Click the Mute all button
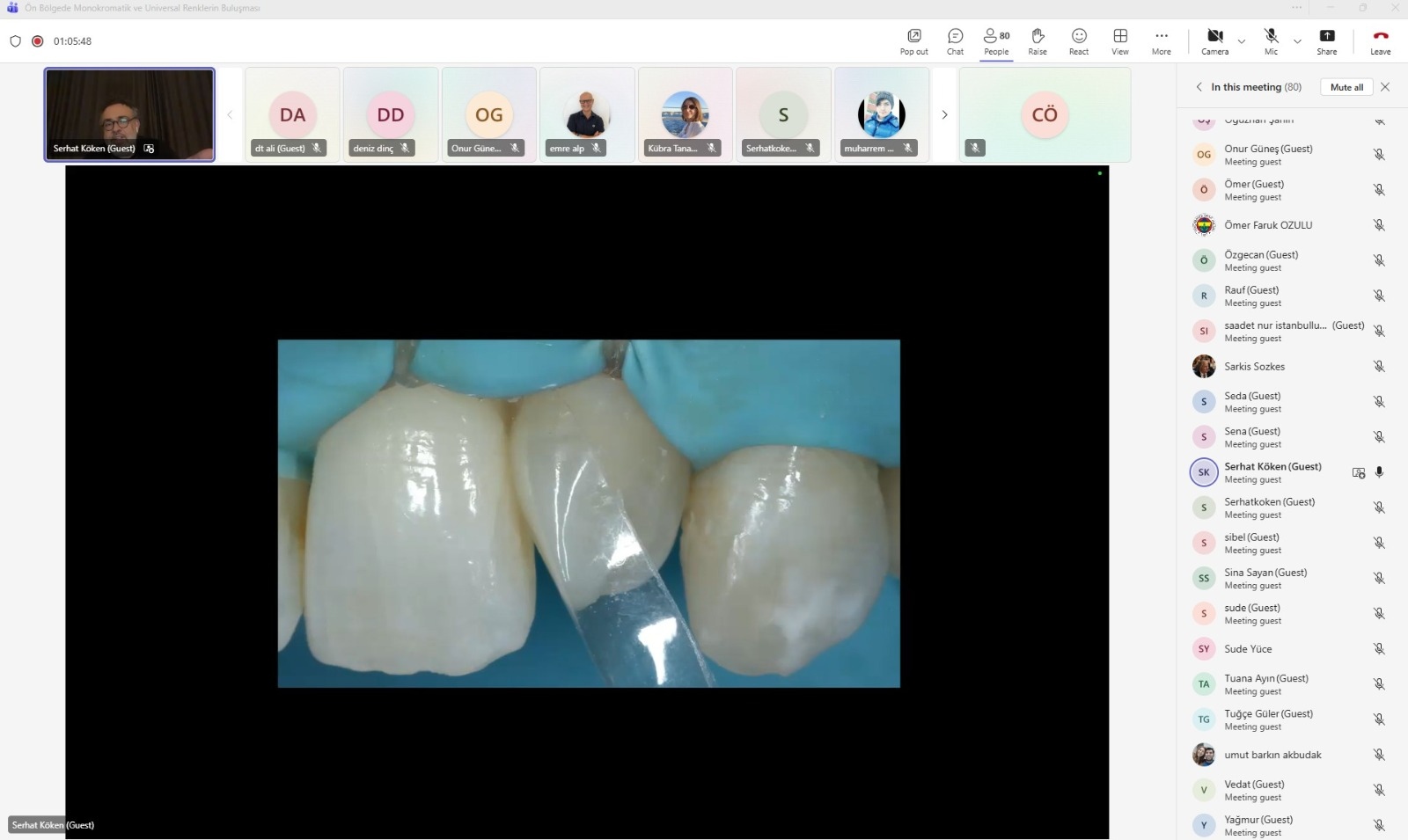Viewport: 1408px width, 840px height. 1346,87
